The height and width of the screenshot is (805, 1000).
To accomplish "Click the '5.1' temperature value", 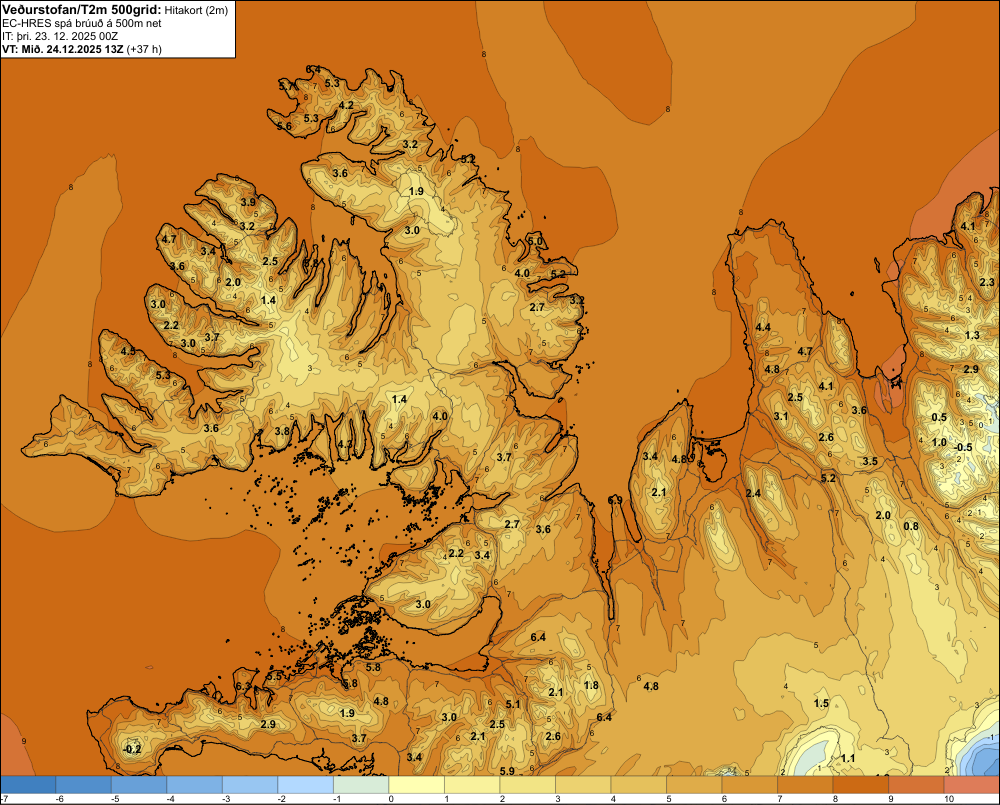I will [x=513, y=704].
